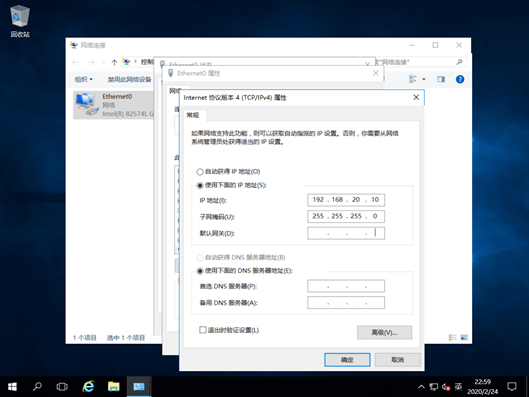Close the Ethernet0 Properties dialog
529x397 pixels.
[x=375, y=73]
